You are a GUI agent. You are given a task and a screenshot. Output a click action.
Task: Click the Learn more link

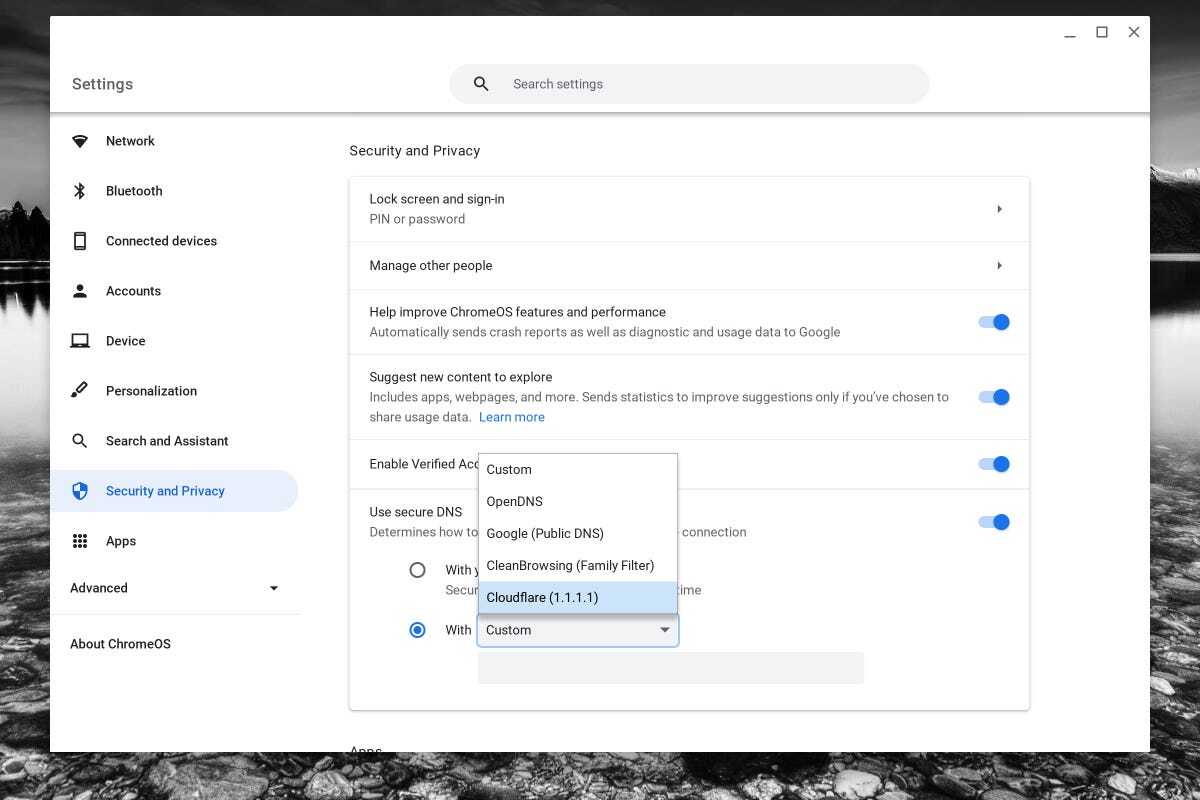(511, 417)
